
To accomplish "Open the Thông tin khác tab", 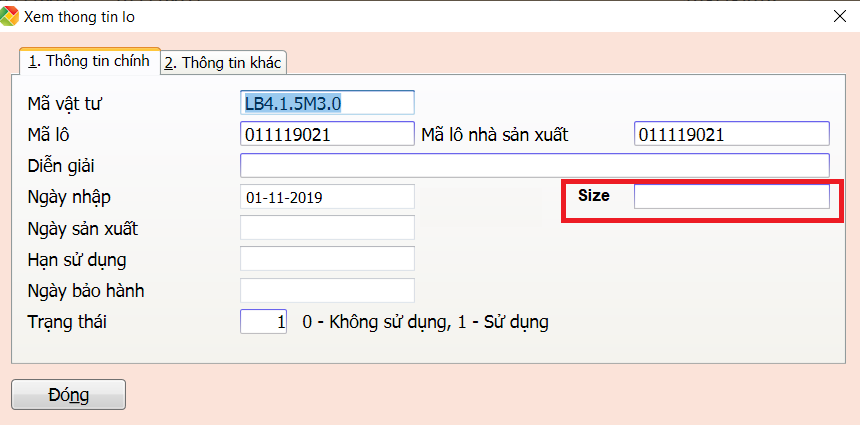I will pyautogui.click(x=224, y=63).
